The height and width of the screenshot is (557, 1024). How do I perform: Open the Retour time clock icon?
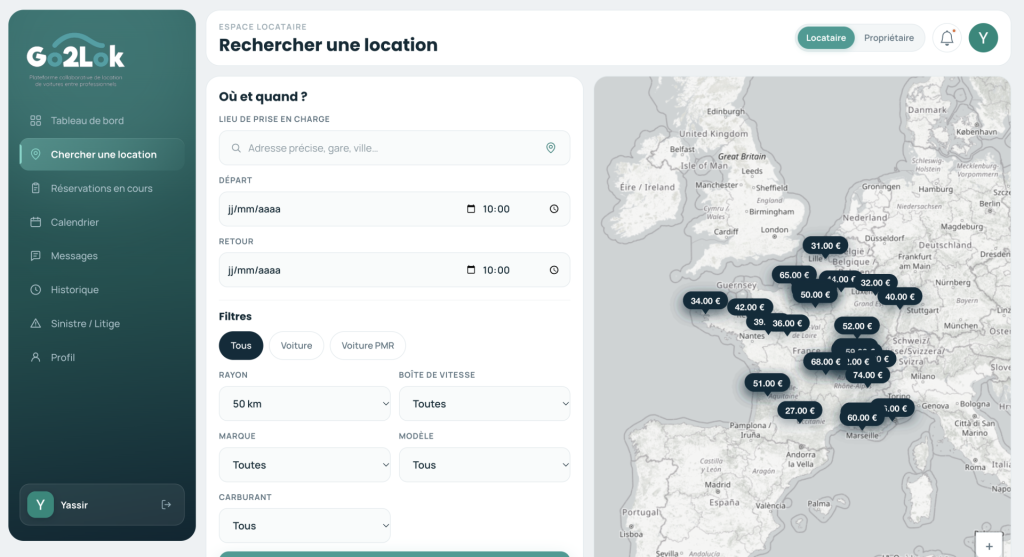coord(554,270)
